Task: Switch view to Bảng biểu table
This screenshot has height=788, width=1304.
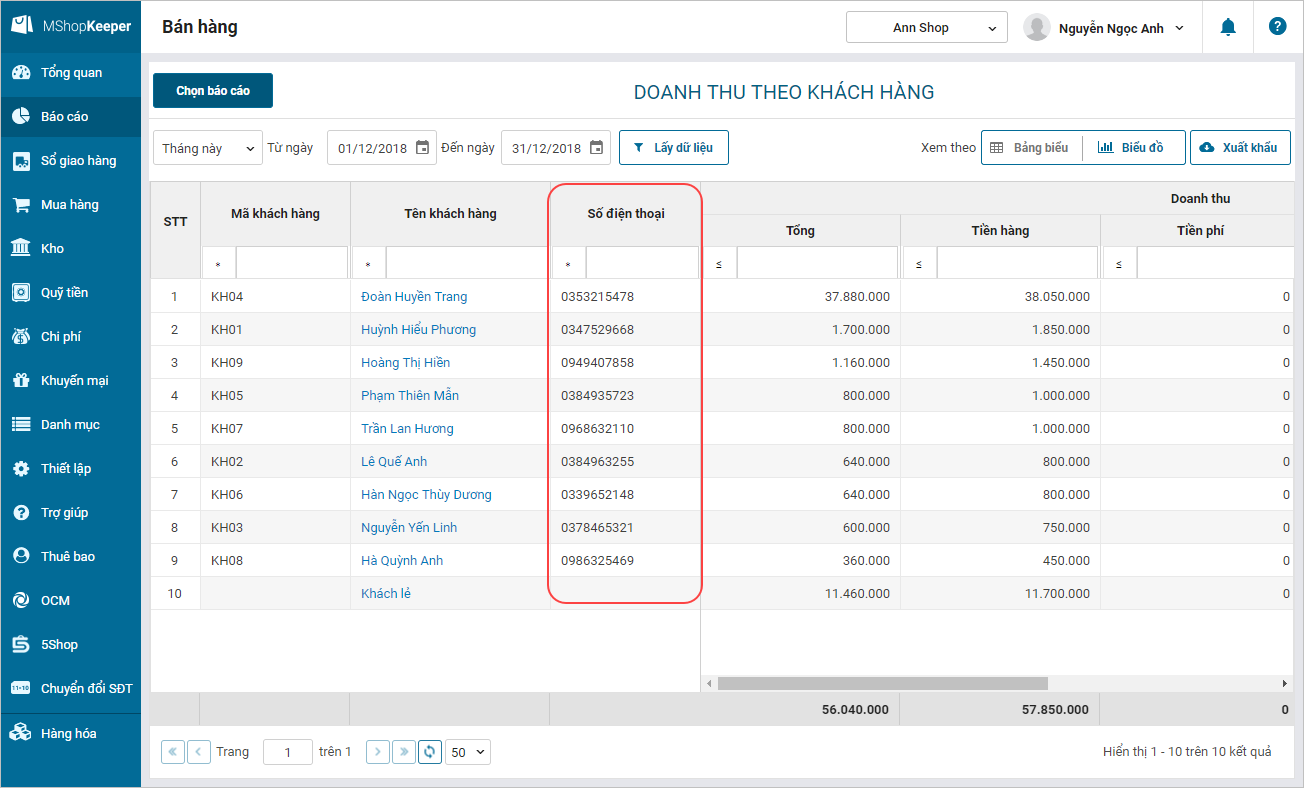Action: 1030,148
